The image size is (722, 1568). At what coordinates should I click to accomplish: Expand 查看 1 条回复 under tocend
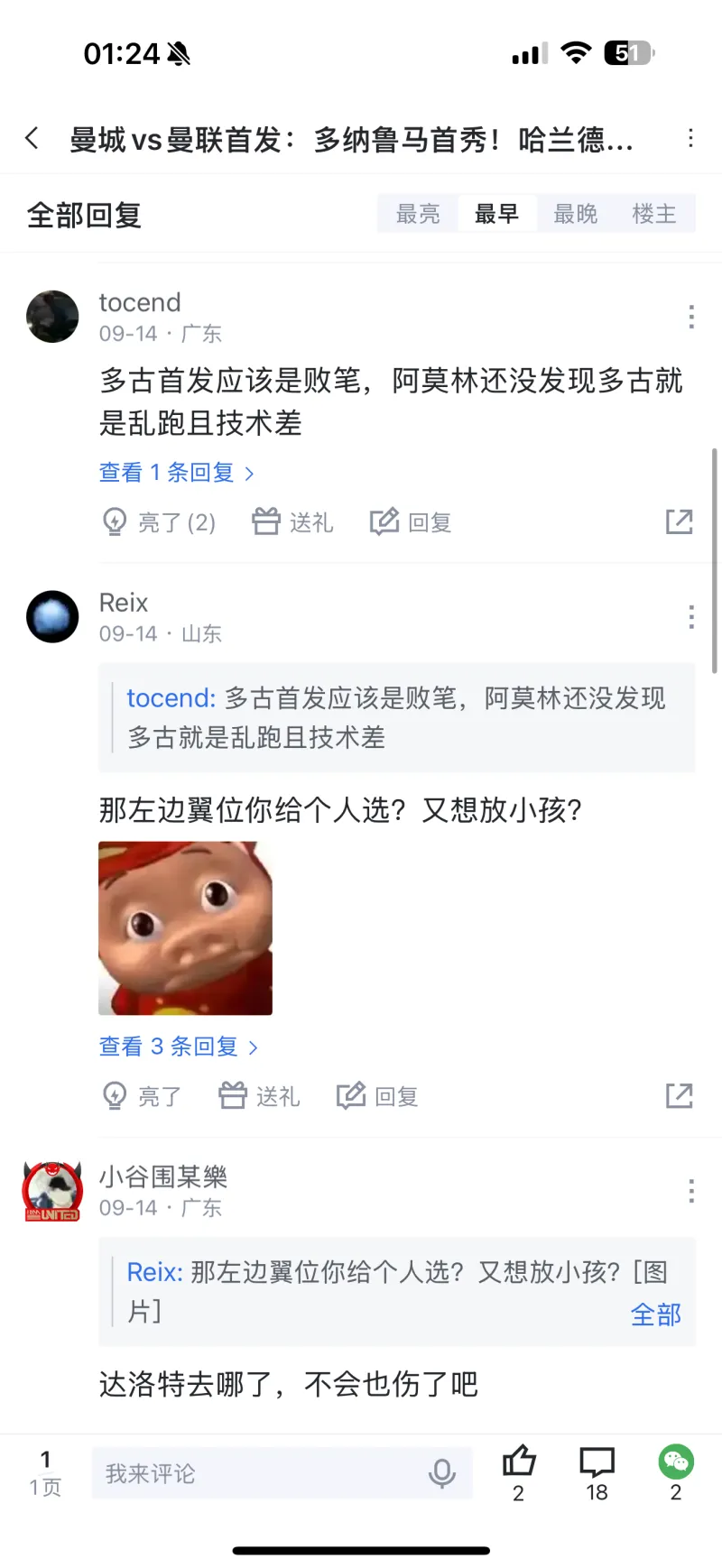tap(177, 473)
